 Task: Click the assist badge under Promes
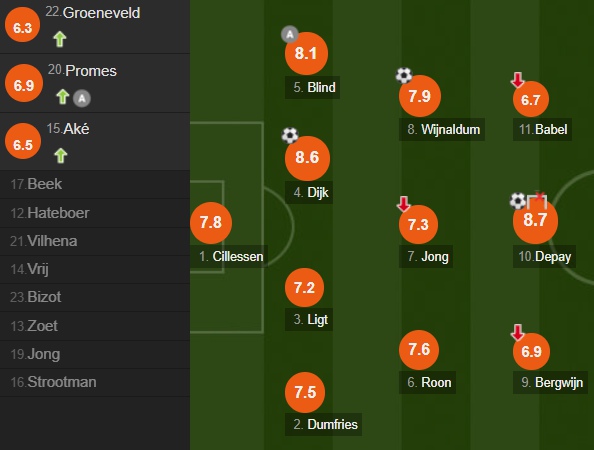point(82,98)
